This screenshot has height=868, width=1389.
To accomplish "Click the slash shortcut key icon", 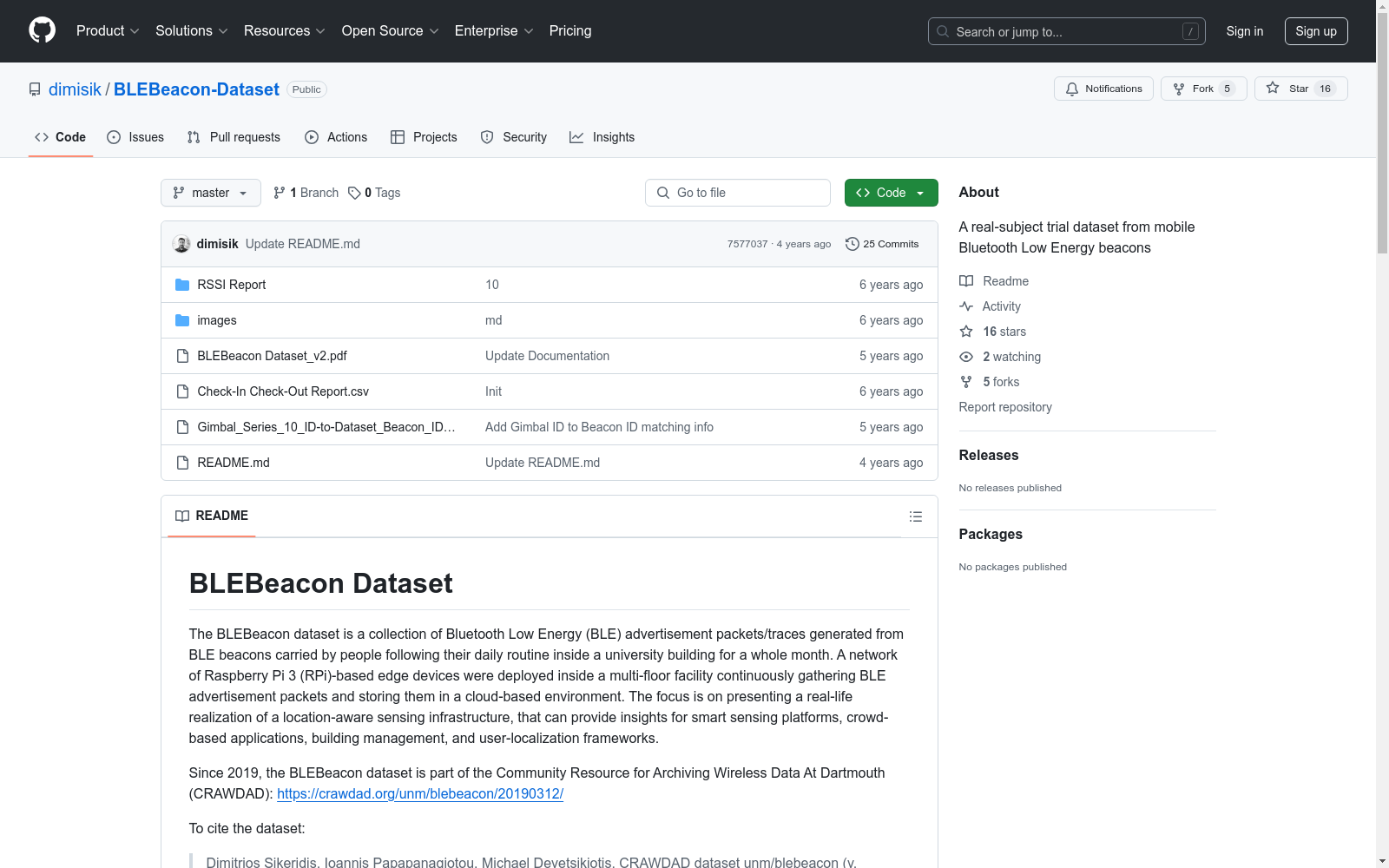I will tap(1190, 31).
